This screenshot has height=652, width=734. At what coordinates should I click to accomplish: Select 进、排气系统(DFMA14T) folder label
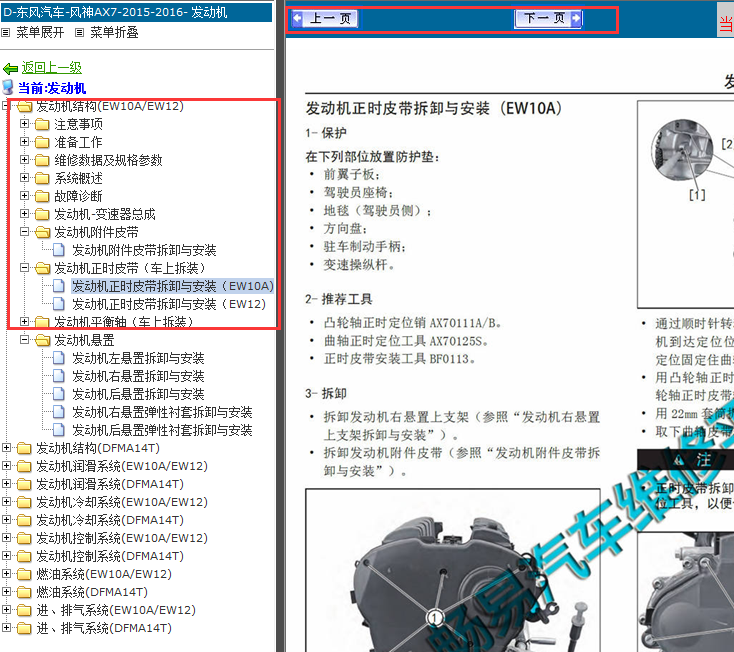pos(104,628)
